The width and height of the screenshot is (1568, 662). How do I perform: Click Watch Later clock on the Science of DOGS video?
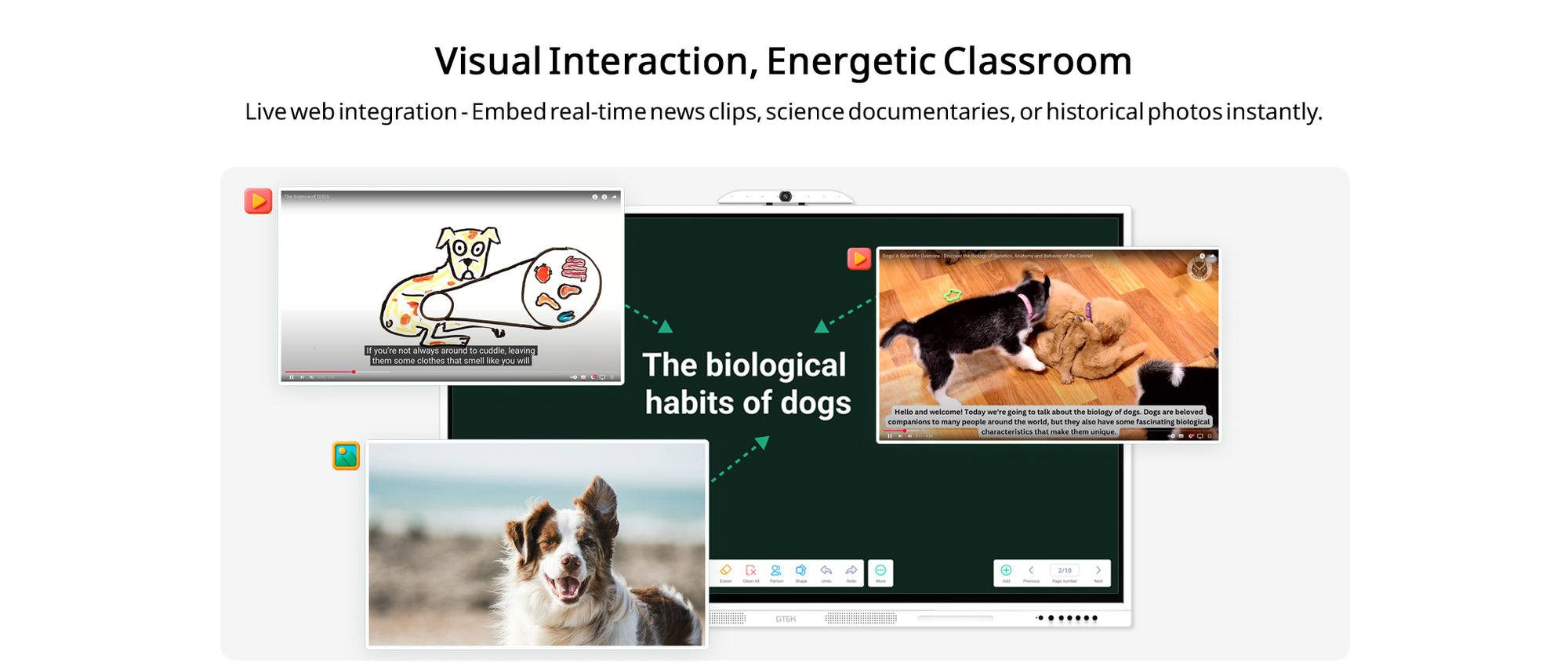(604, 197)
